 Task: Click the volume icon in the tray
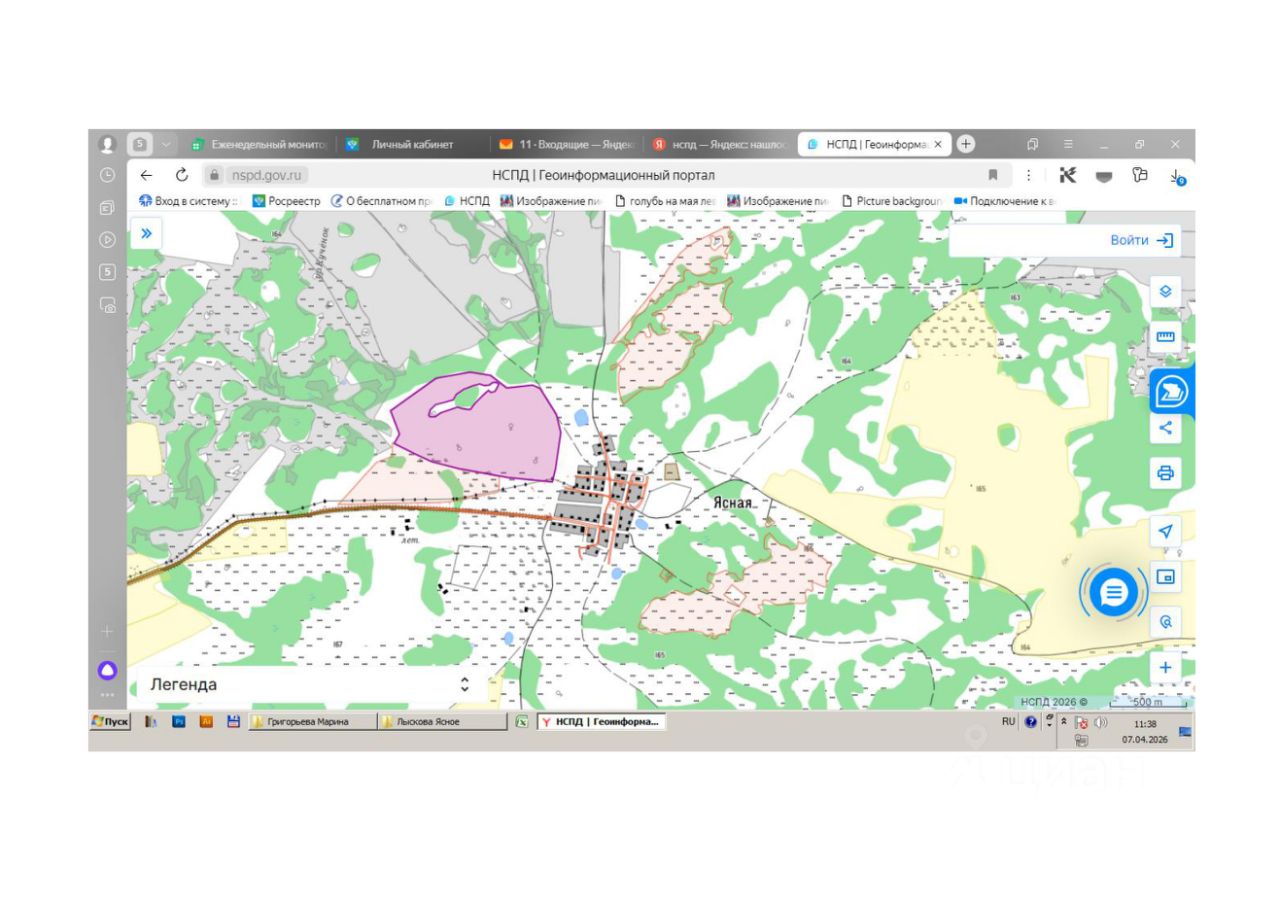[x=1100, y=722]
